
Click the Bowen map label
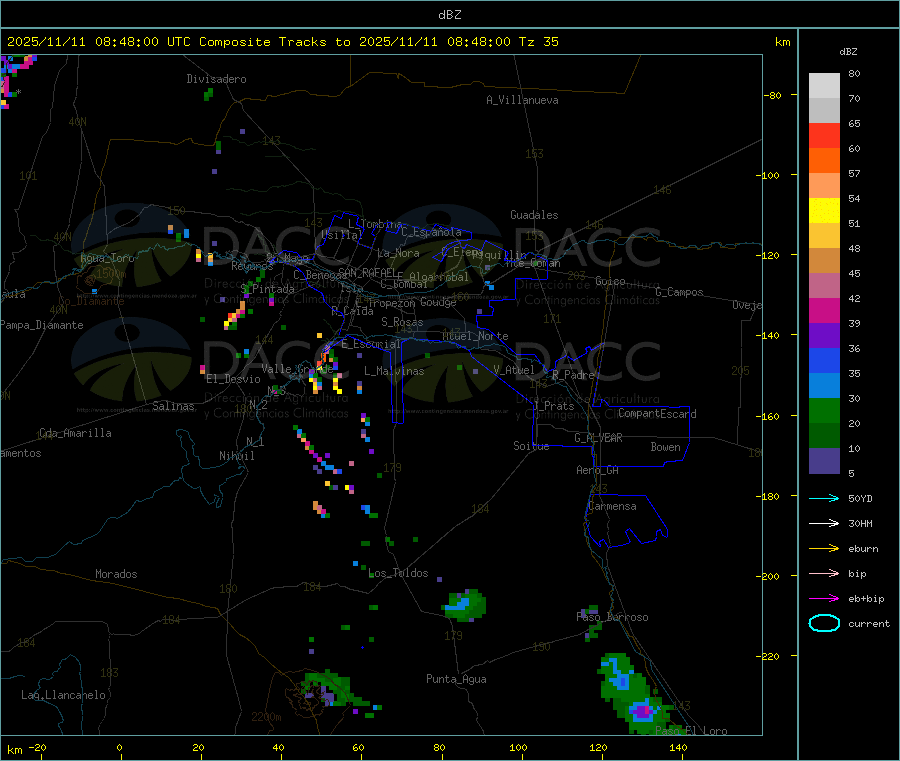click(666, 447)
